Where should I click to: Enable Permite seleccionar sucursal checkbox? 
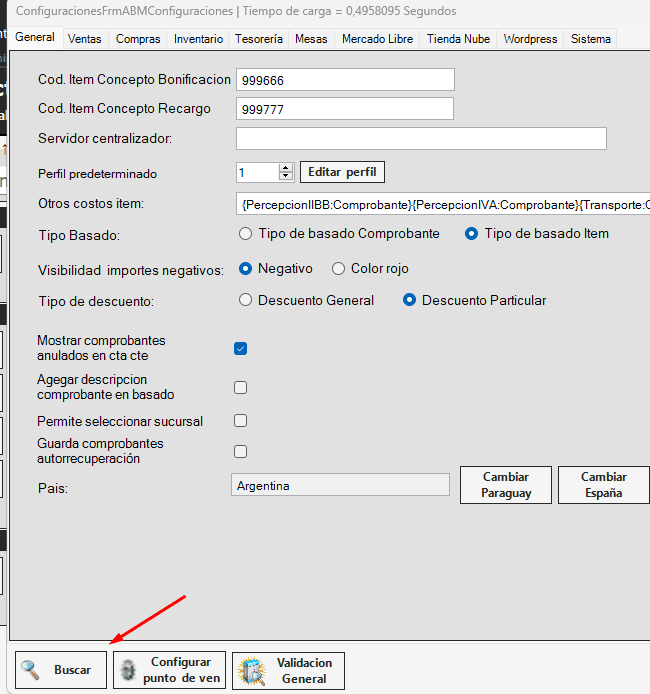[x=240, y=421]
